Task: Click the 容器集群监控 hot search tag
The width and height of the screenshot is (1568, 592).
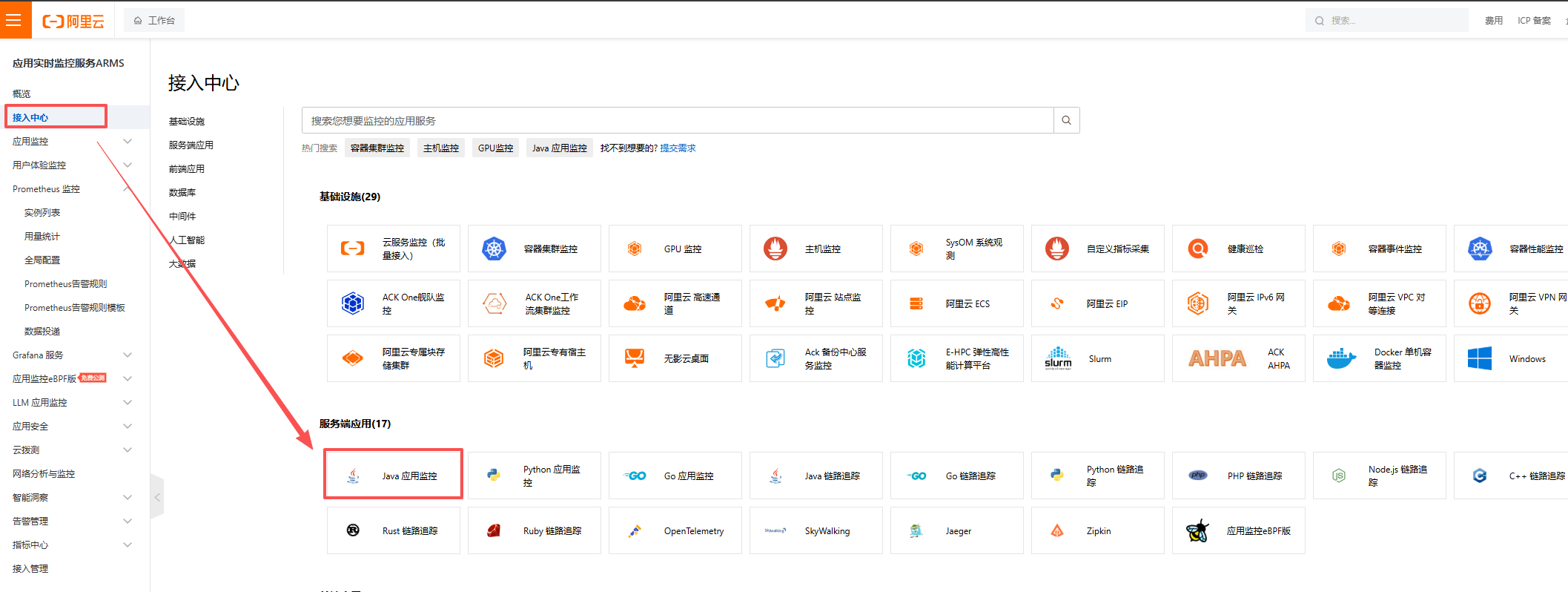Action: coord(377,148)
